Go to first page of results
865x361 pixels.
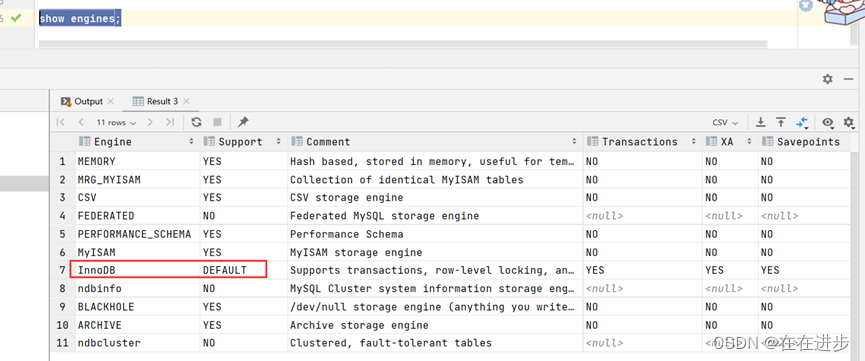(61, 123)
